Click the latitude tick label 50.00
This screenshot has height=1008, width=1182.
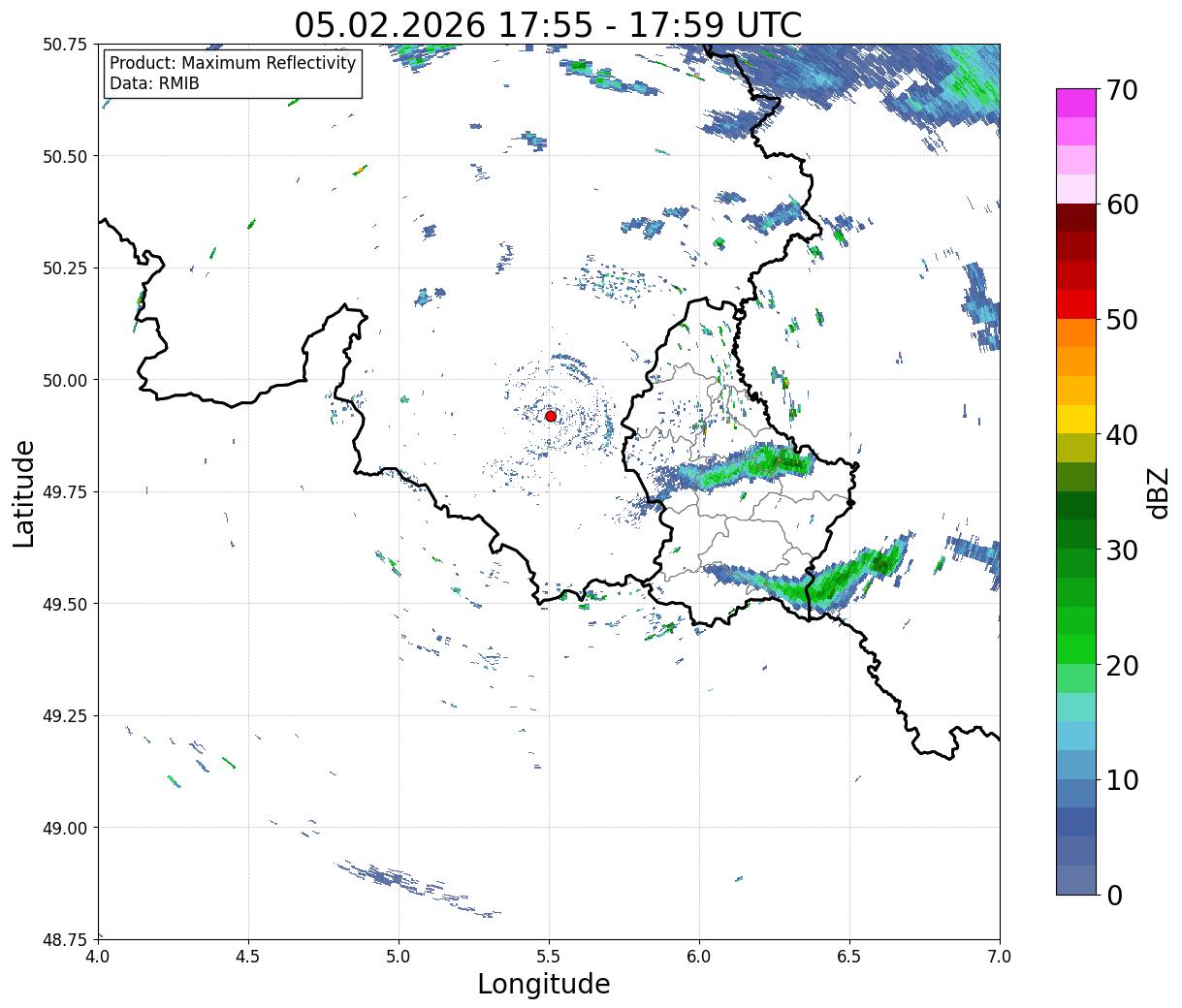(66, 380)
